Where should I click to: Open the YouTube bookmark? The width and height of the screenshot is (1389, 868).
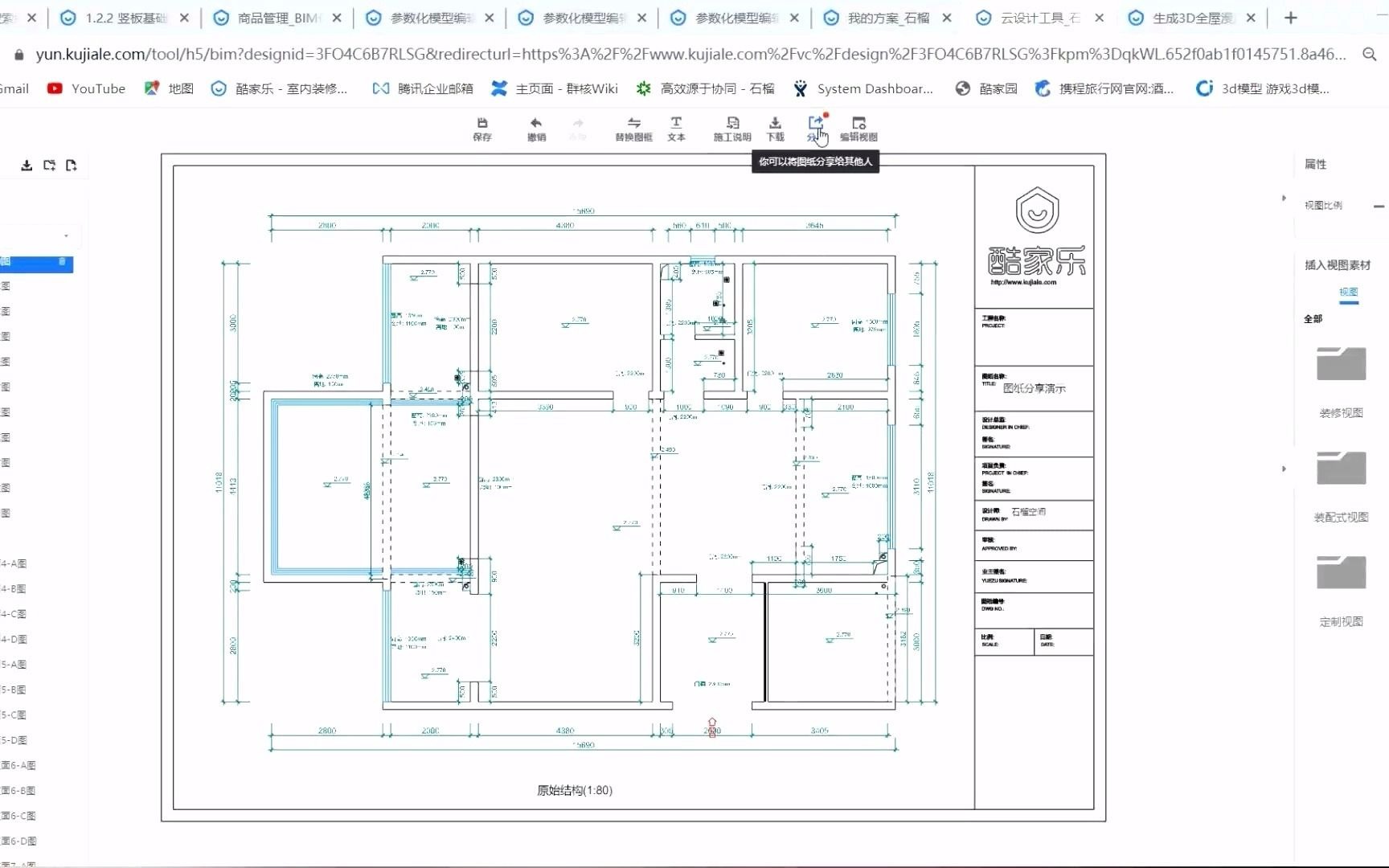point(86,88)
